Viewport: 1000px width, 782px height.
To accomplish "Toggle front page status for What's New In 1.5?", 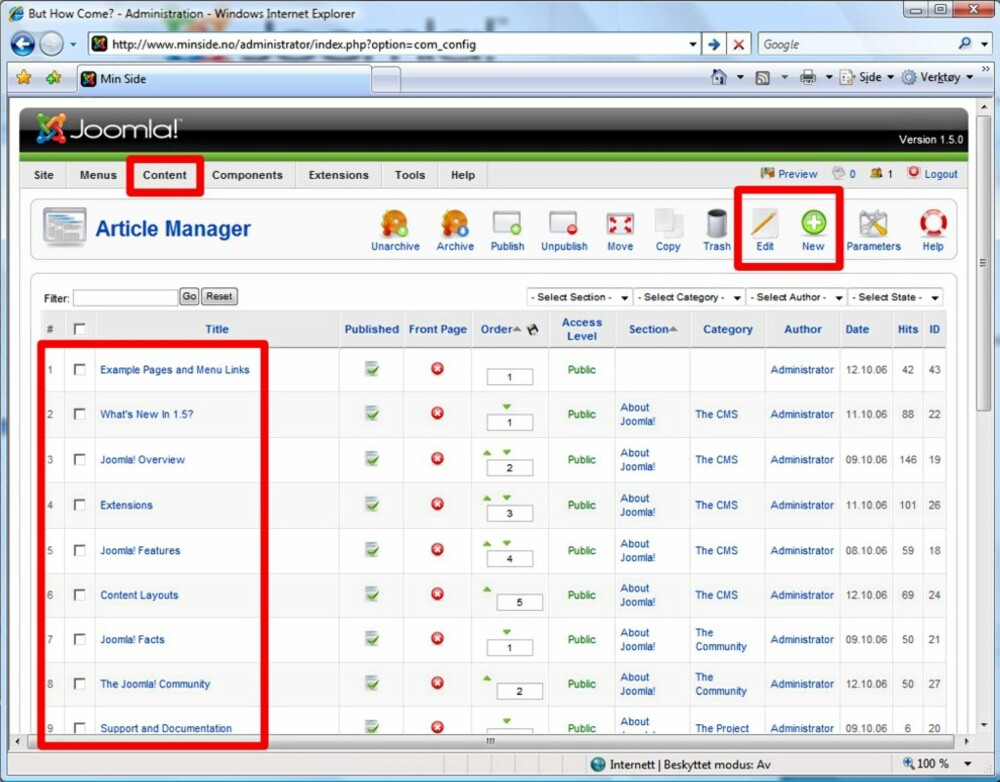I will pos(437,413).
